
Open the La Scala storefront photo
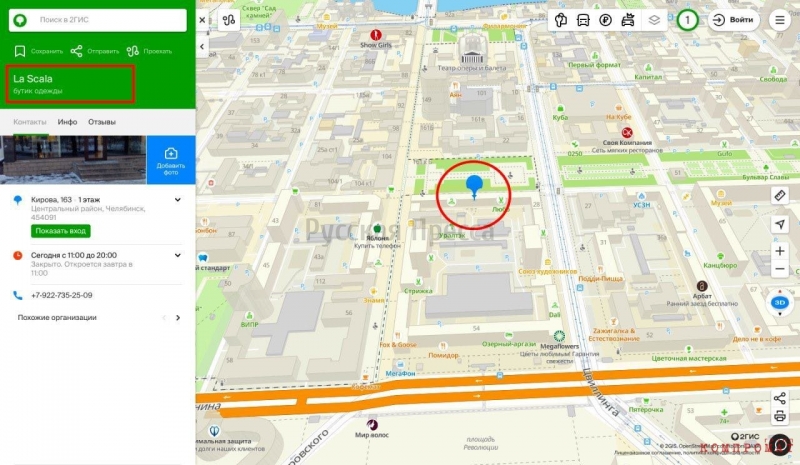click(x=73, y=160)
